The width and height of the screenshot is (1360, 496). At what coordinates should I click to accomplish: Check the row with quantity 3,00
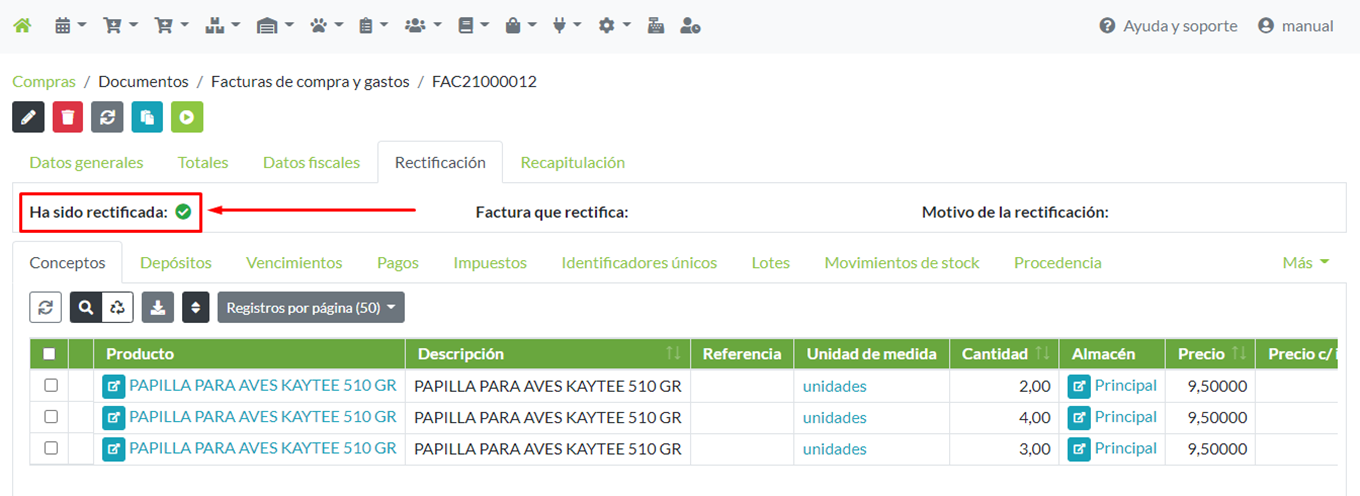51,448
